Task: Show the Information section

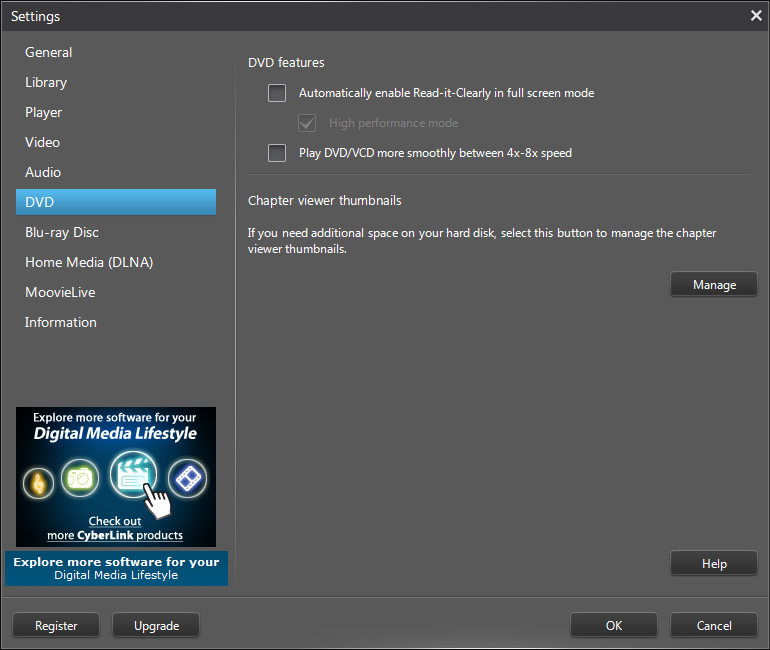Action: pos(61,322)
